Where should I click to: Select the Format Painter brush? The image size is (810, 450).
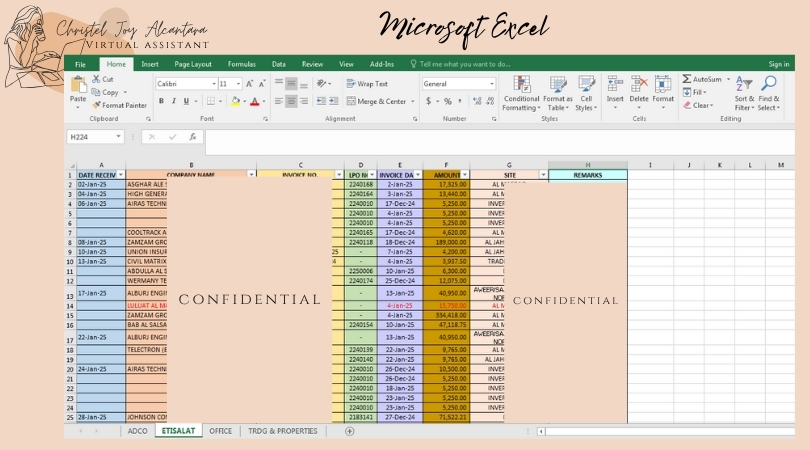point(122,104)
